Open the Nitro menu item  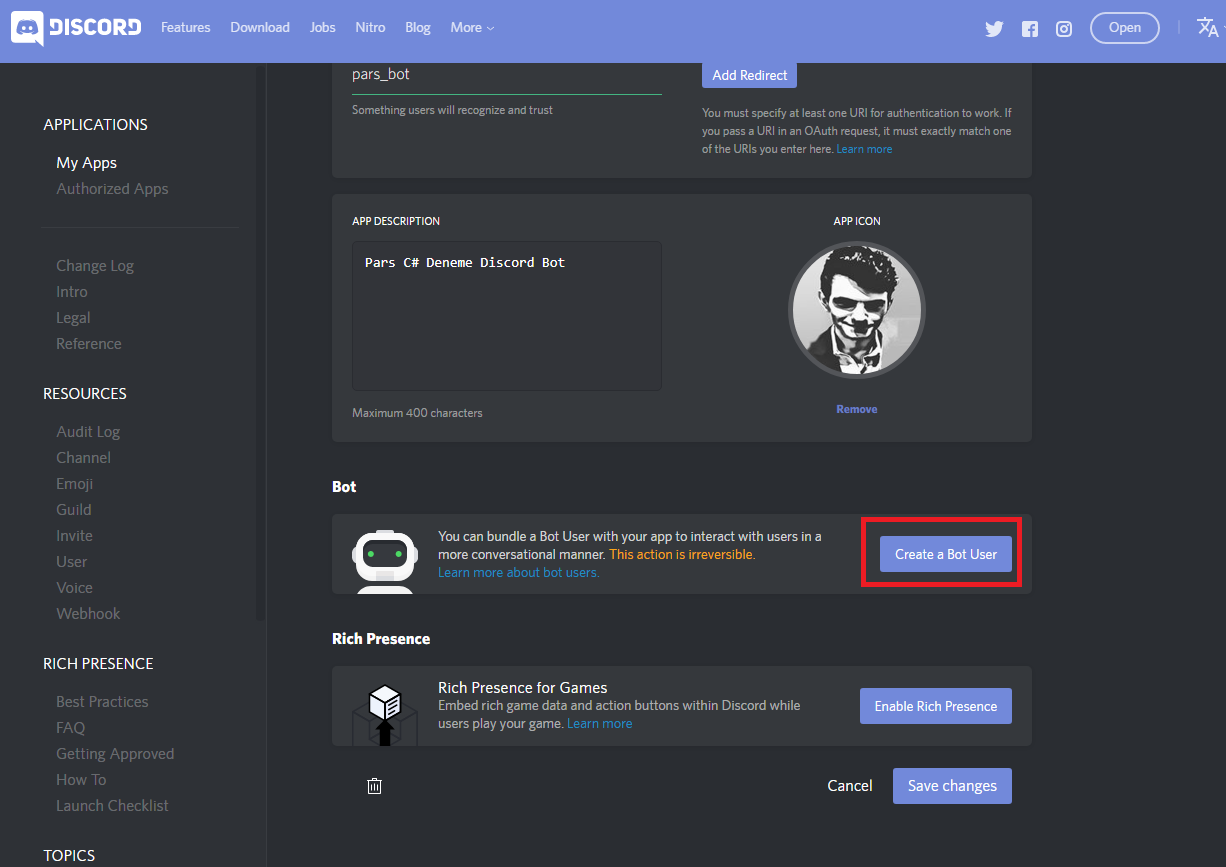(370, 28)
